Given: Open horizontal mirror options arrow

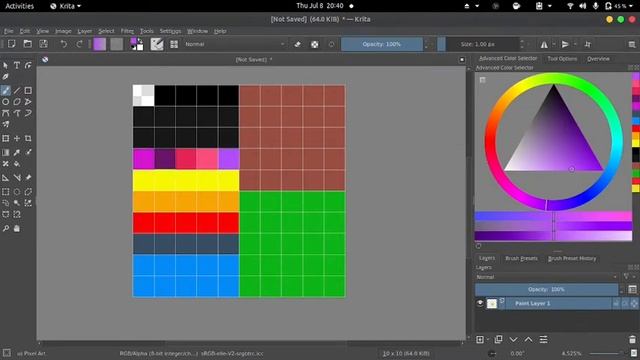Looking at the screenshot, I should point(554,44).
